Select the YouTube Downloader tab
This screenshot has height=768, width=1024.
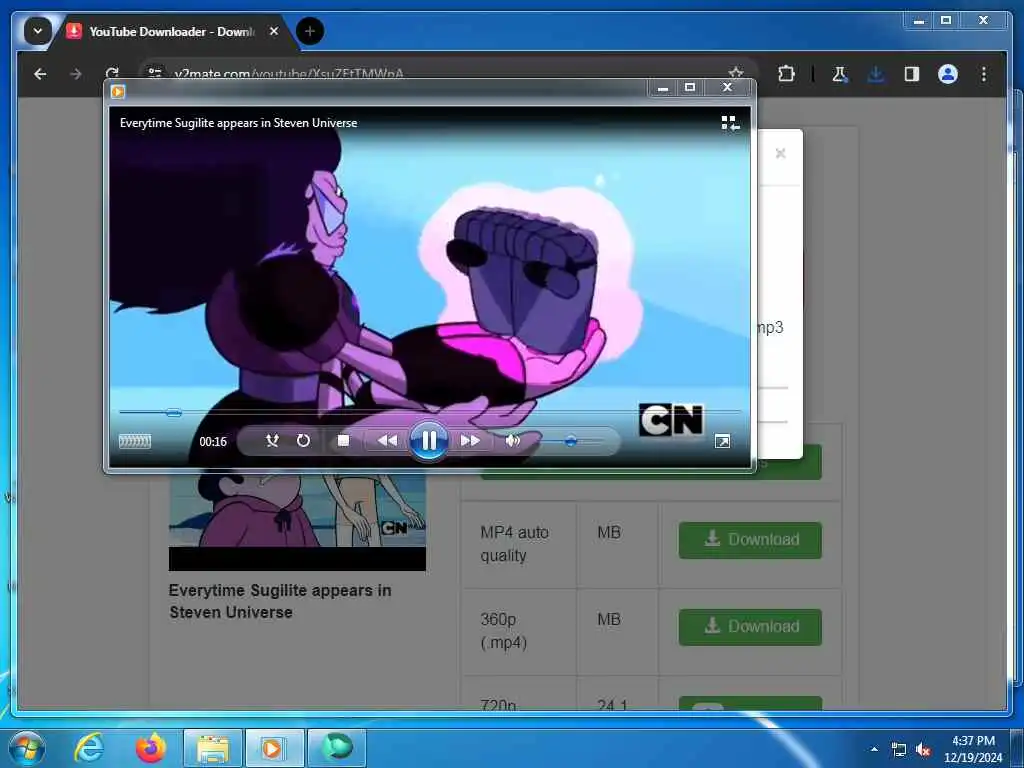173,31
